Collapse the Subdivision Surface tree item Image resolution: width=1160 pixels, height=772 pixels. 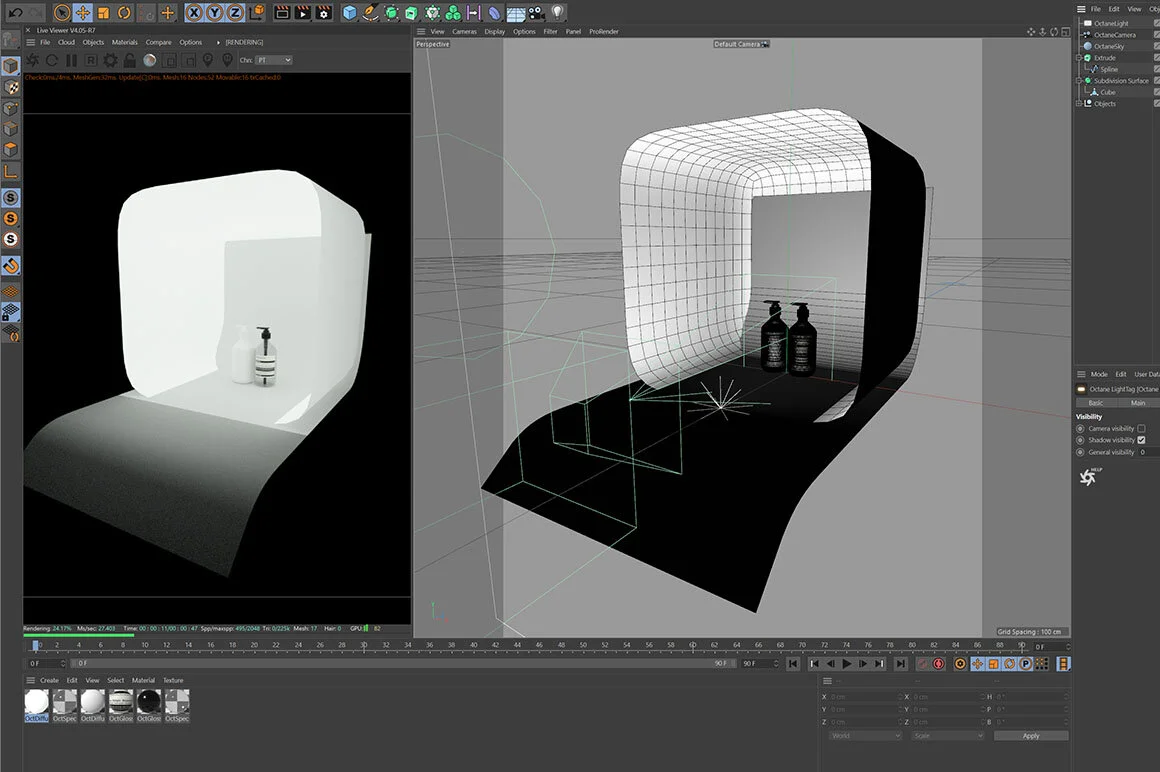1079,81
